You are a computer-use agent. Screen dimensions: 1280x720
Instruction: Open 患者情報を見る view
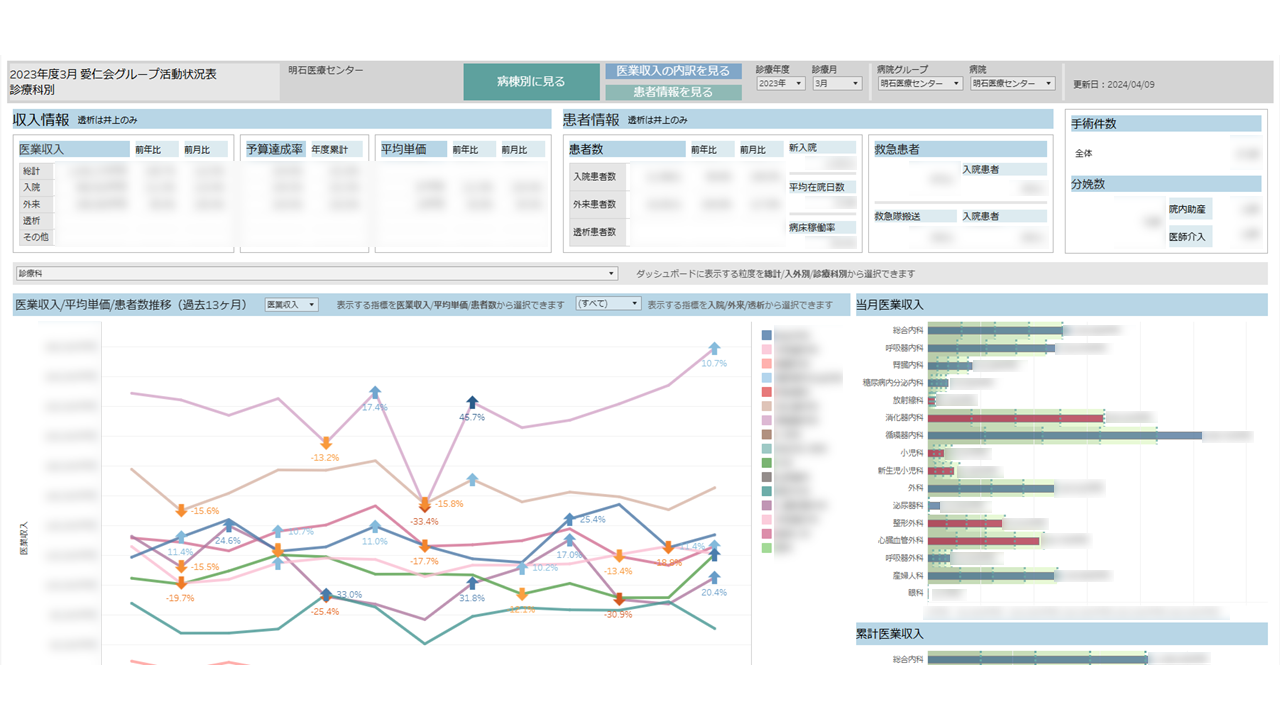coord(673,92)
